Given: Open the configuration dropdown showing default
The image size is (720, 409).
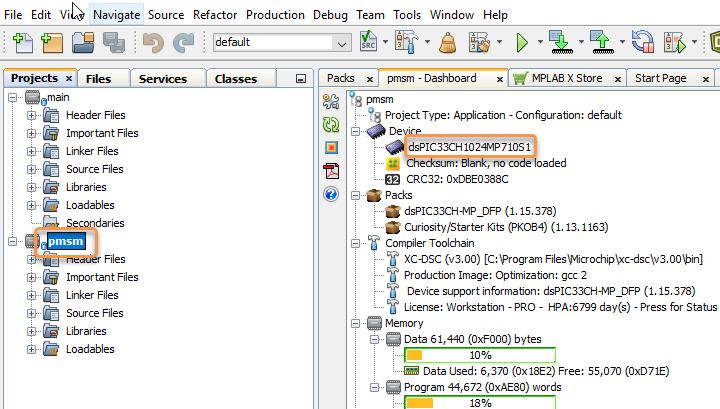Looking at the screenshot, I should coord(282,42).
